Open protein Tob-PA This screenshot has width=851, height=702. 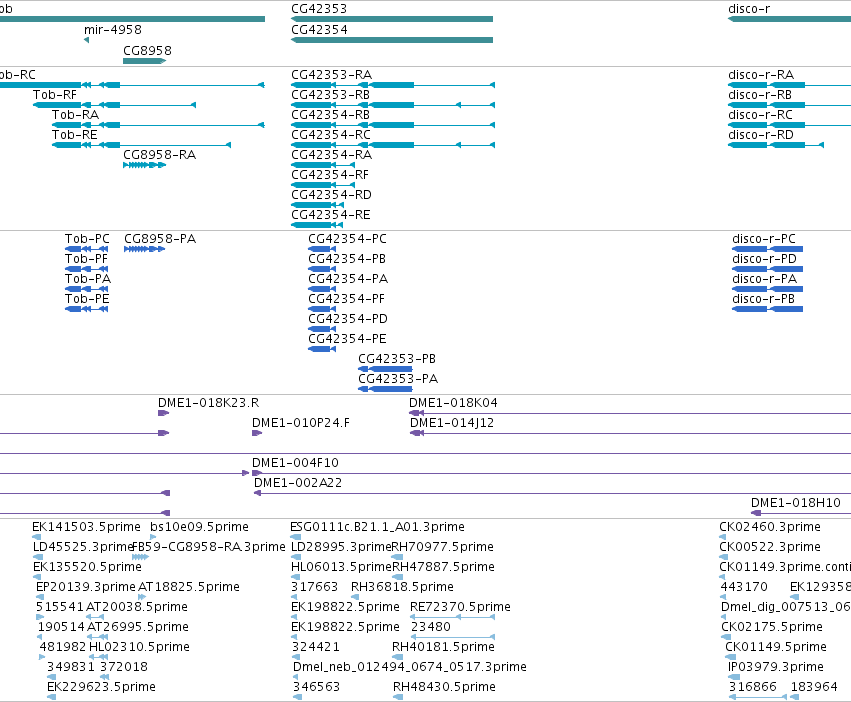click(86, 289)
